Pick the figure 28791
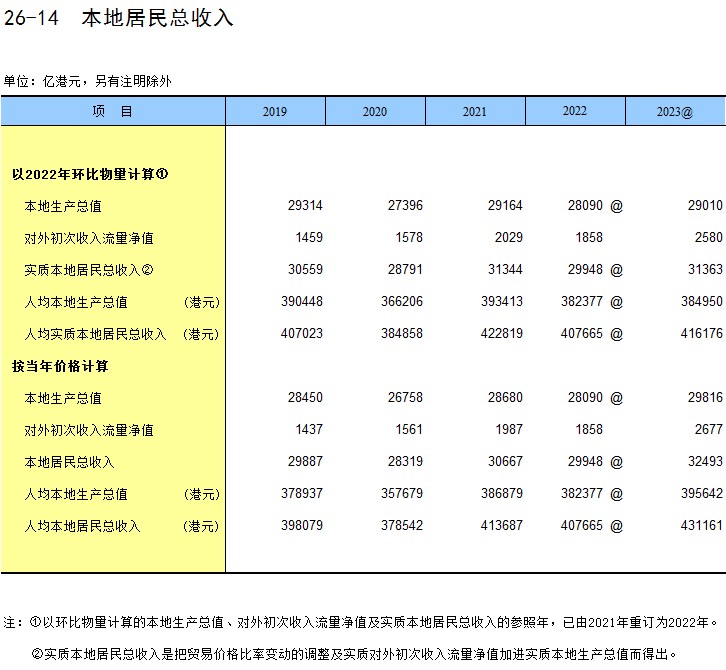The width and height of the screenshot is (726, 670). pyautogui.click(x=405, y=269)
